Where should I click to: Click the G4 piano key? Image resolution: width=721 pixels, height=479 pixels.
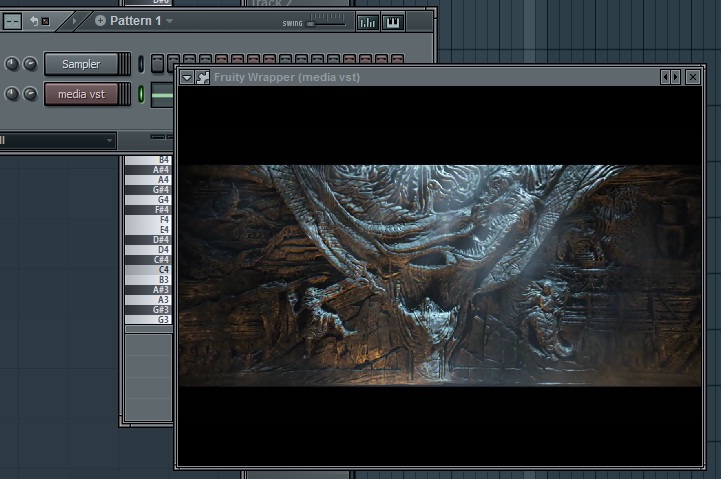click(148, 200)
